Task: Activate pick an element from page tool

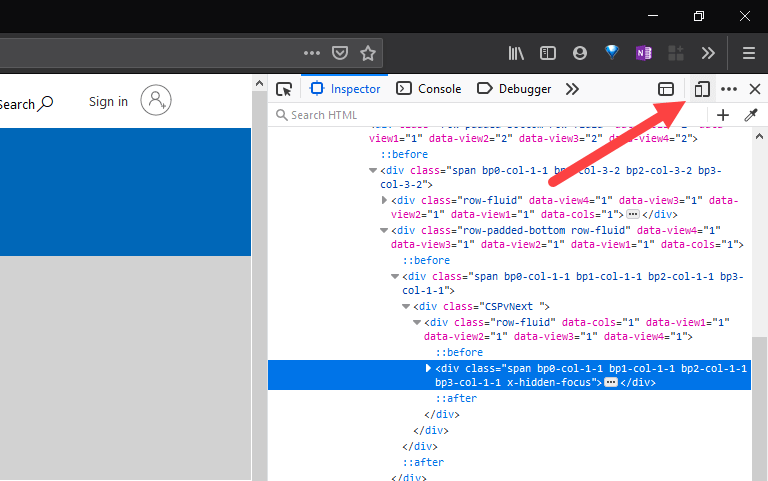Action: tap(284, 89)
